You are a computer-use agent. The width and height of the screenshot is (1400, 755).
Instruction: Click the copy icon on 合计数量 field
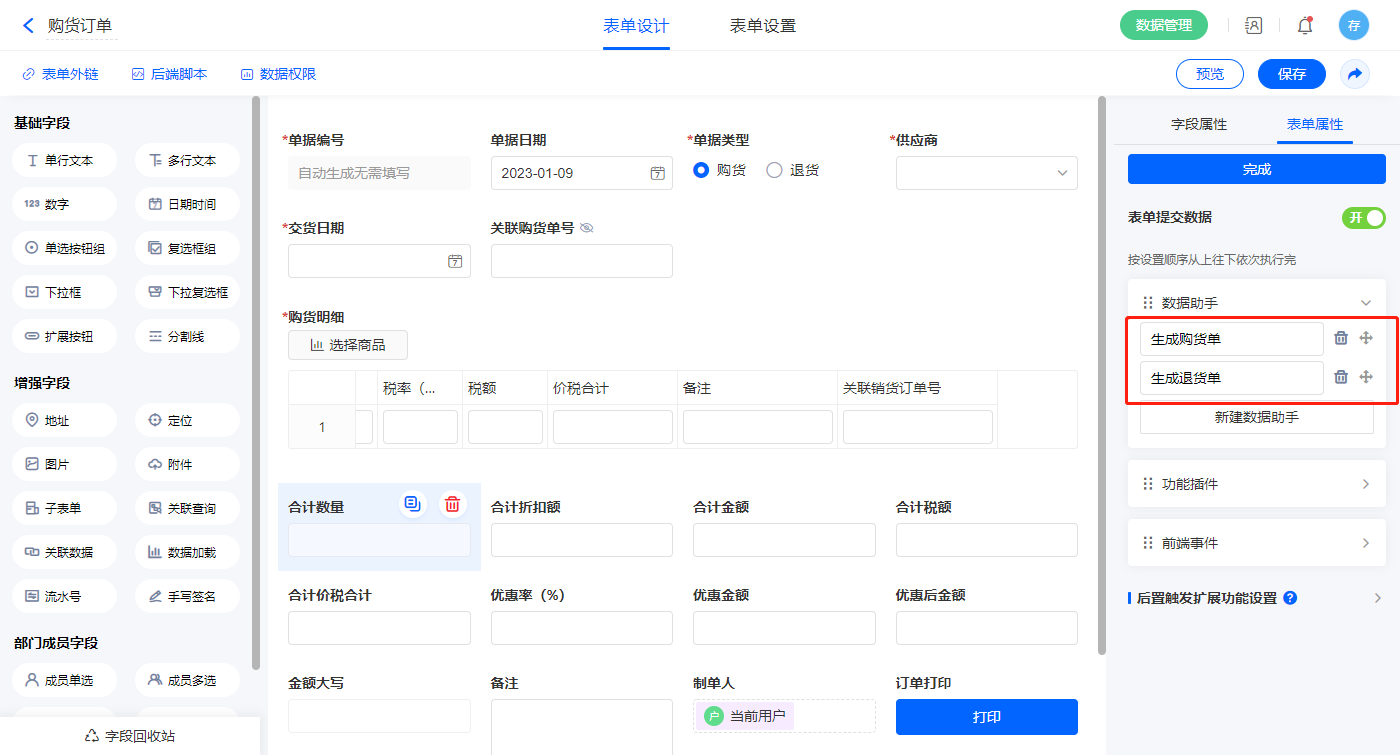(412, 504)
